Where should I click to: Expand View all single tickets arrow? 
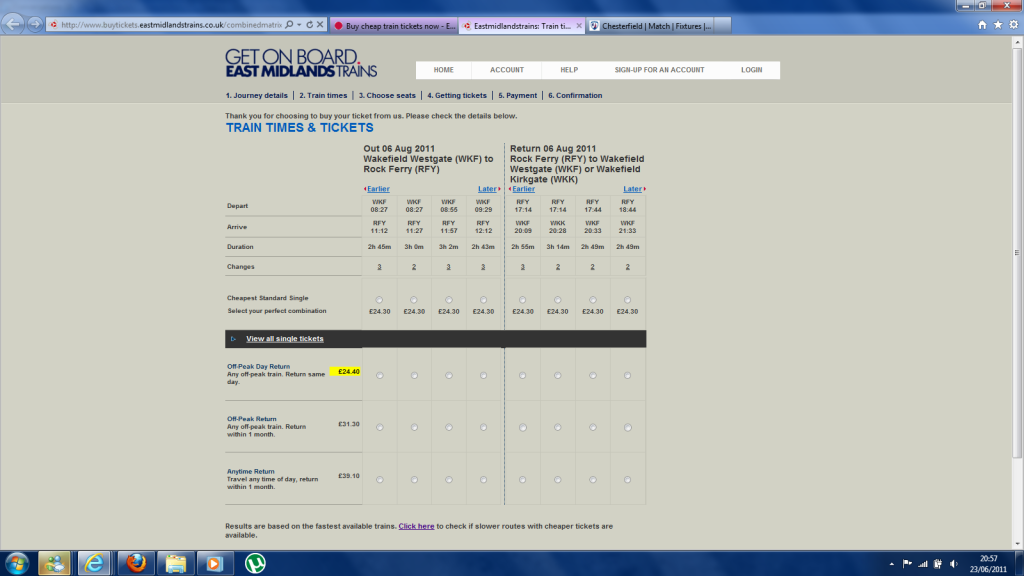(233, 339)
